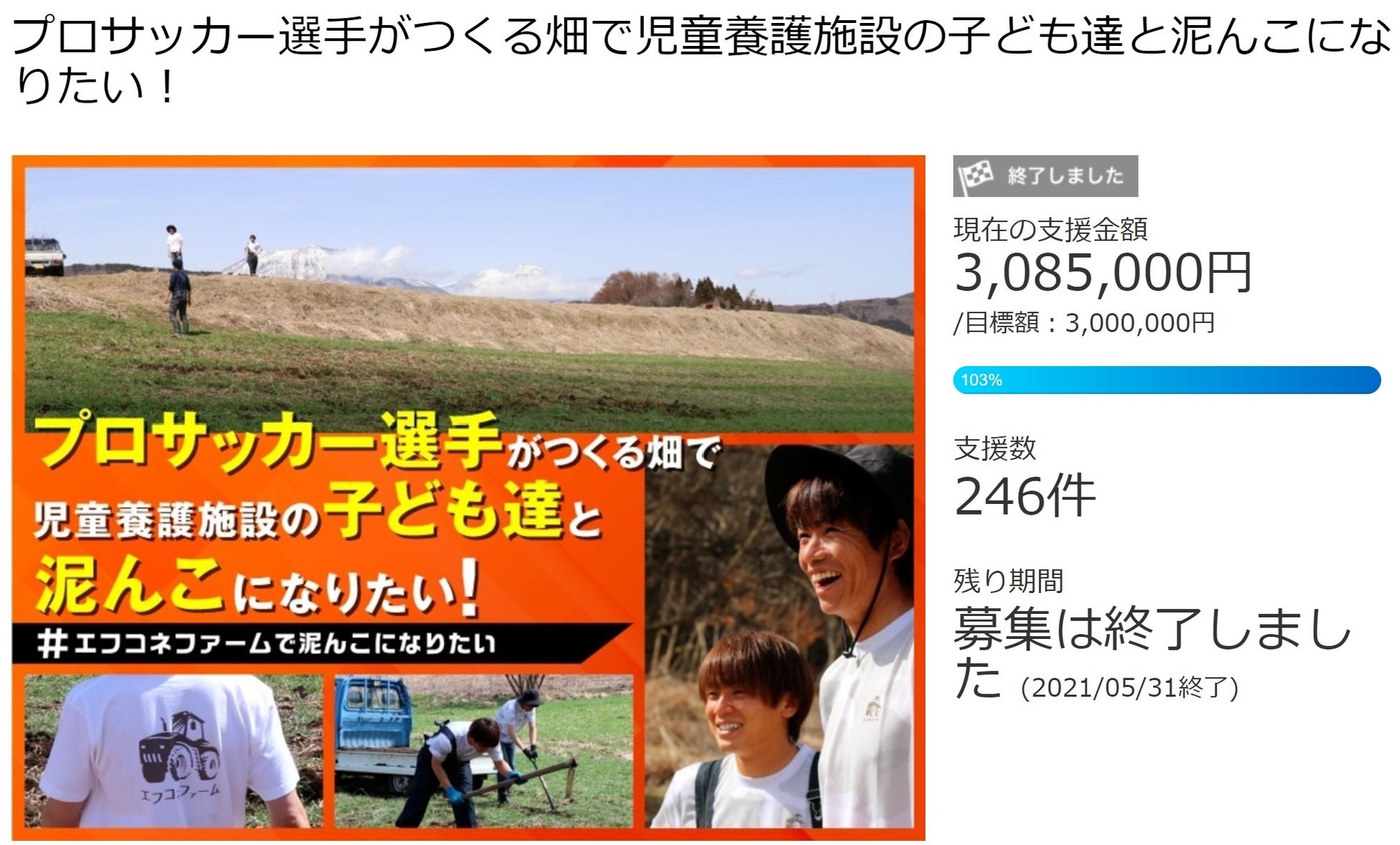Viewport: 1400px width, 845px height.
Task: Click the checkered flag icon
Action: tap(976, 176)
